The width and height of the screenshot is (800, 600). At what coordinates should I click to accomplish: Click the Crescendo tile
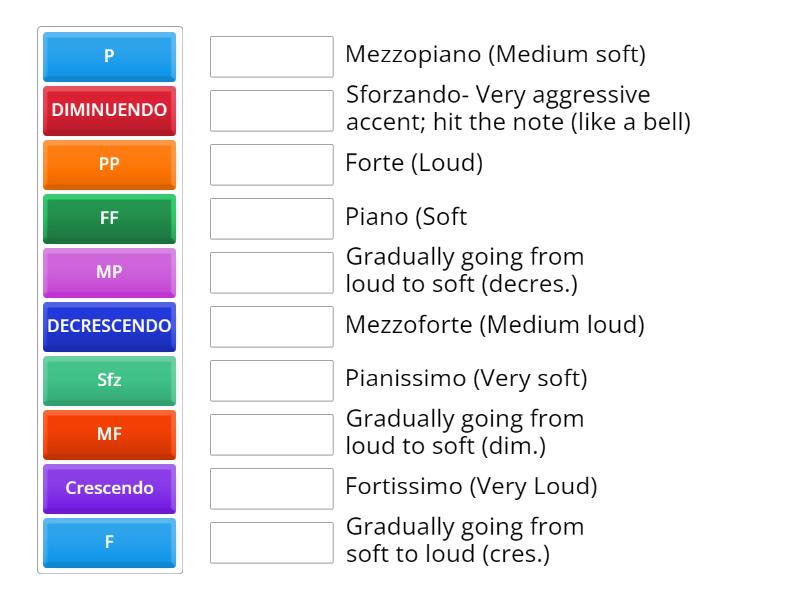[108, 489]
